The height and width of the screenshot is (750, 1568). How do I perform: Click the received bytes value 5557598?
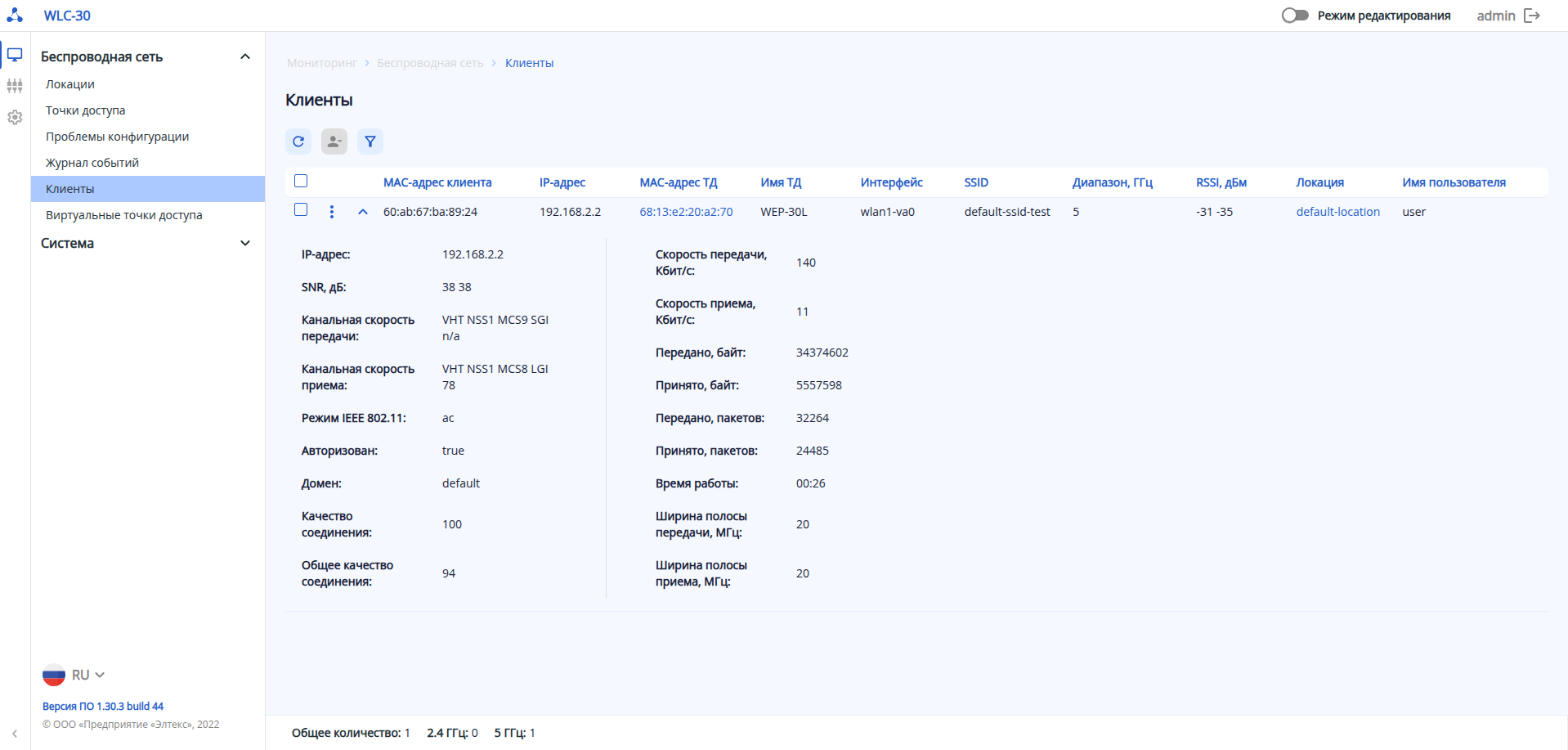pos(818,385)
